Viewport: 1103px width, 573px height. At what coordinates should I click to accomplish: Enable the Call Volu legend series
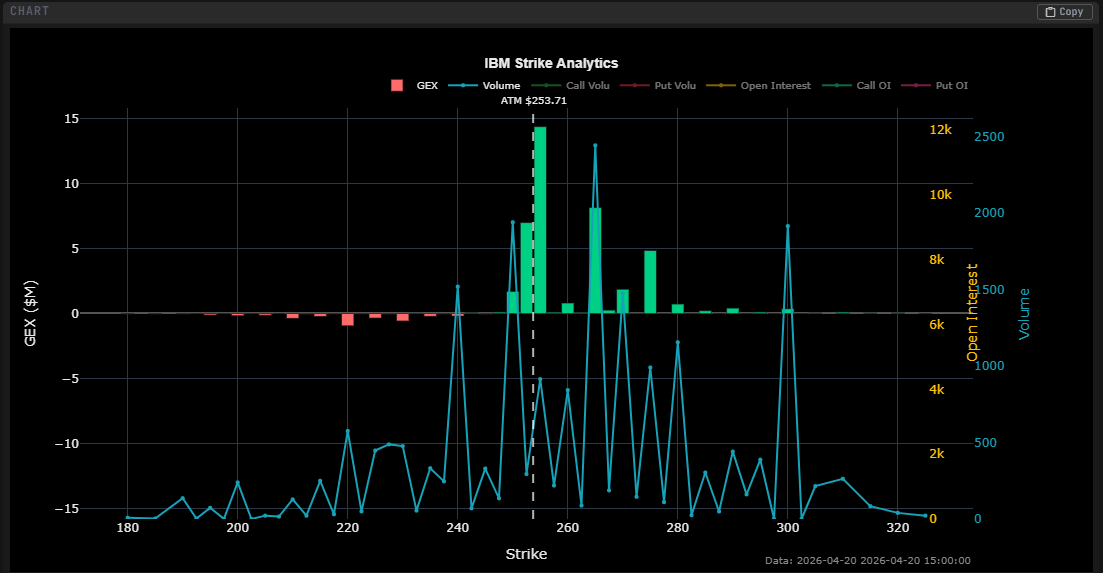(570, 86)
